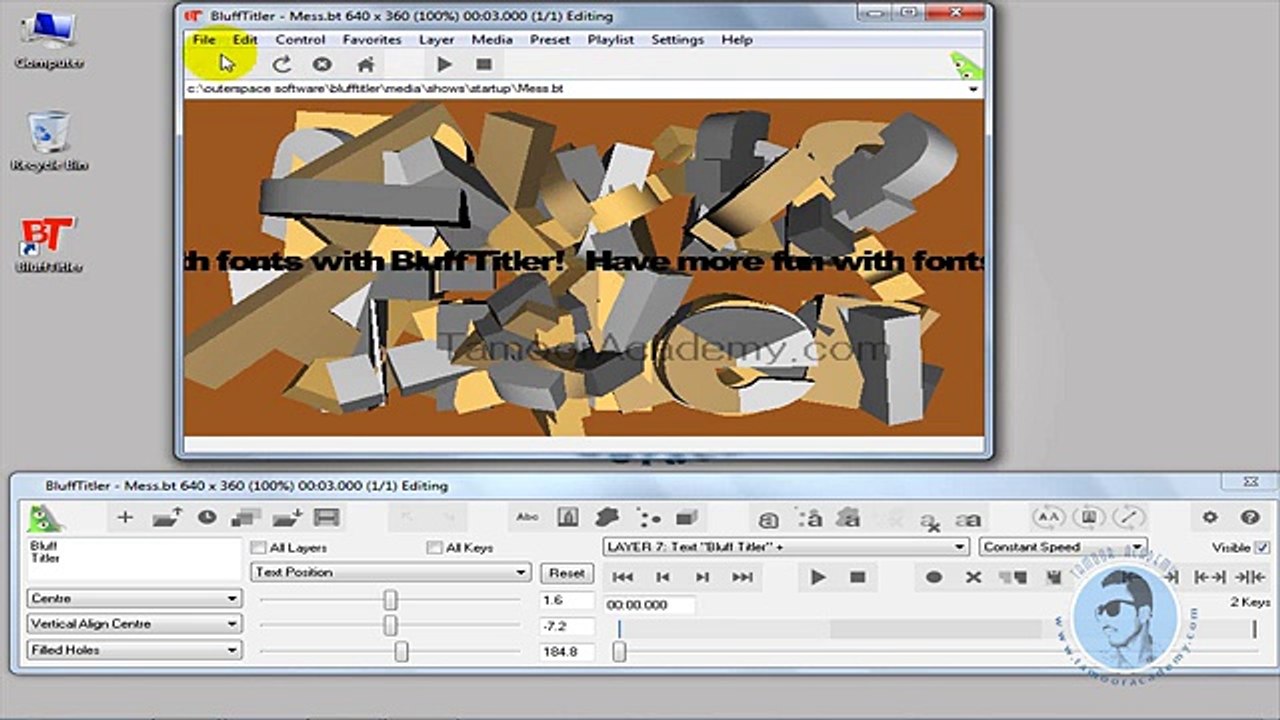Click the outward arrows key spacing icon
Screen dimensions: 1280x720
coord(1210,577)
